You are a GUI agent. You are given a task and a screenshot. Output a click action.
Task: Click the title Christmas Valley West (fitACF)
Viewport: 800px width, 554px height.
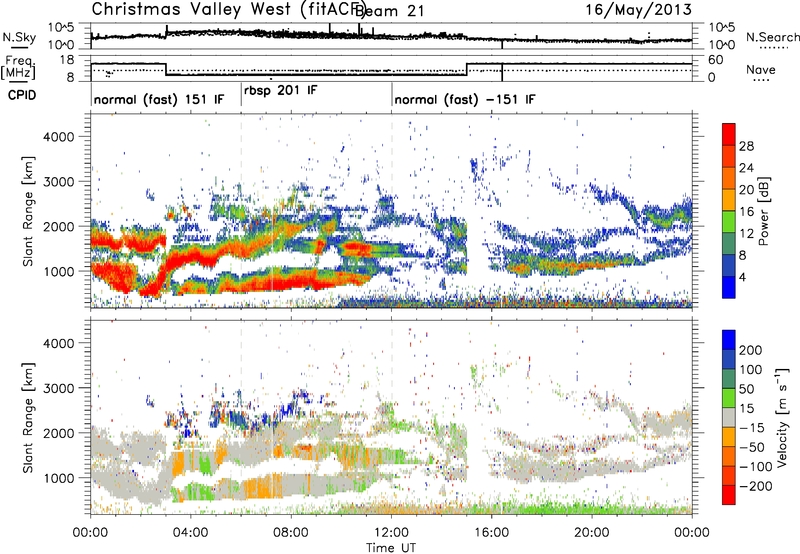pyautogui.click(x=229, y=9)
